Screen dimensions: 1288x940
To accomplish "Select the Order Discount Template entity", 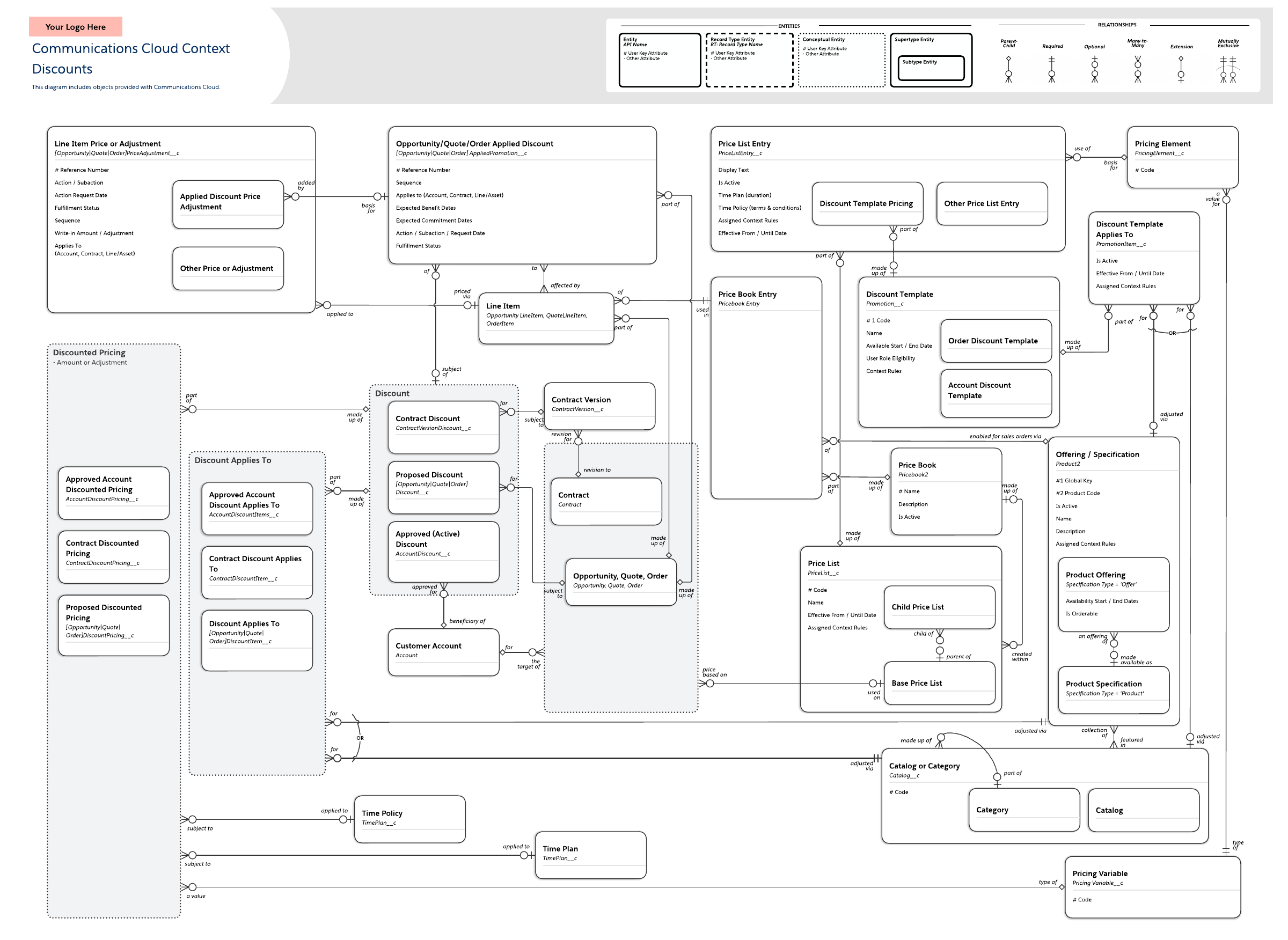I will pos(996,341).
